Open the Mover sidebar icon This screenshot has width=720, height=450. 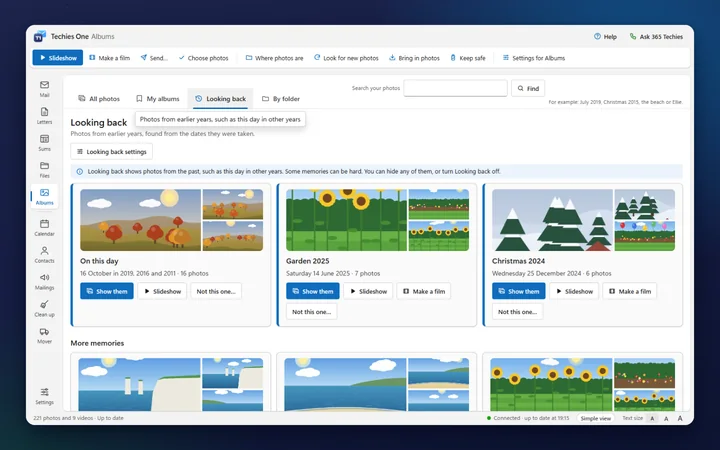tap(45, 336)
